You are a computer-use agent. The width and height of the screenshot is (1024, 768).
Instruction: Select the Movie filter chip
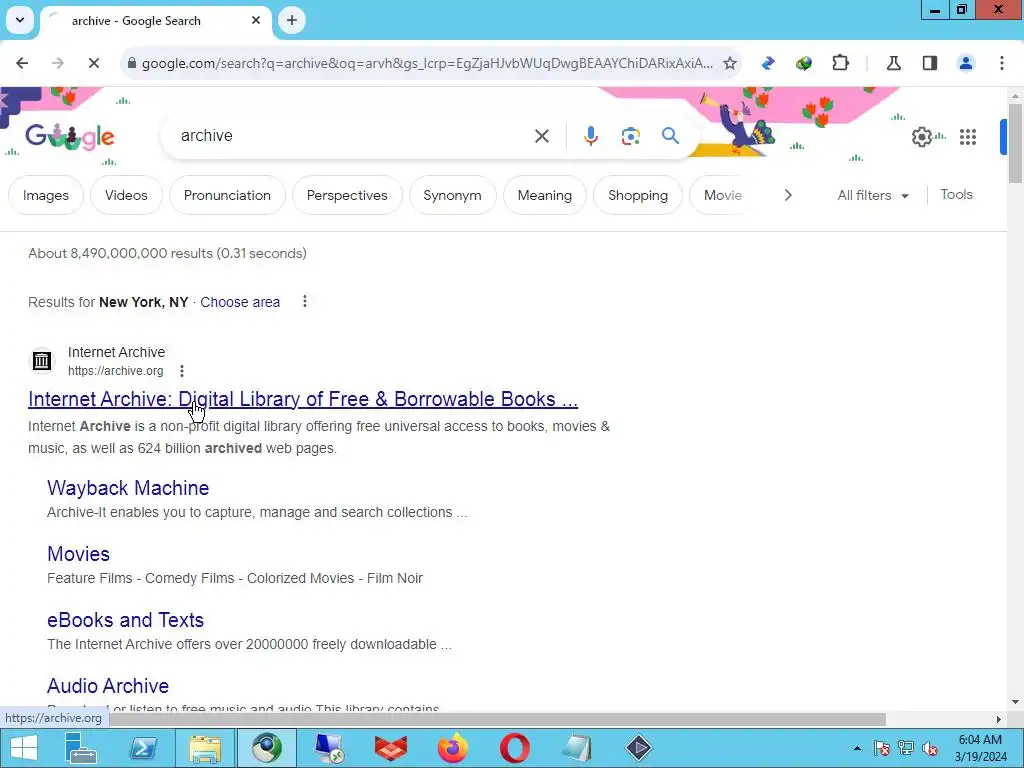pos(722,195)
